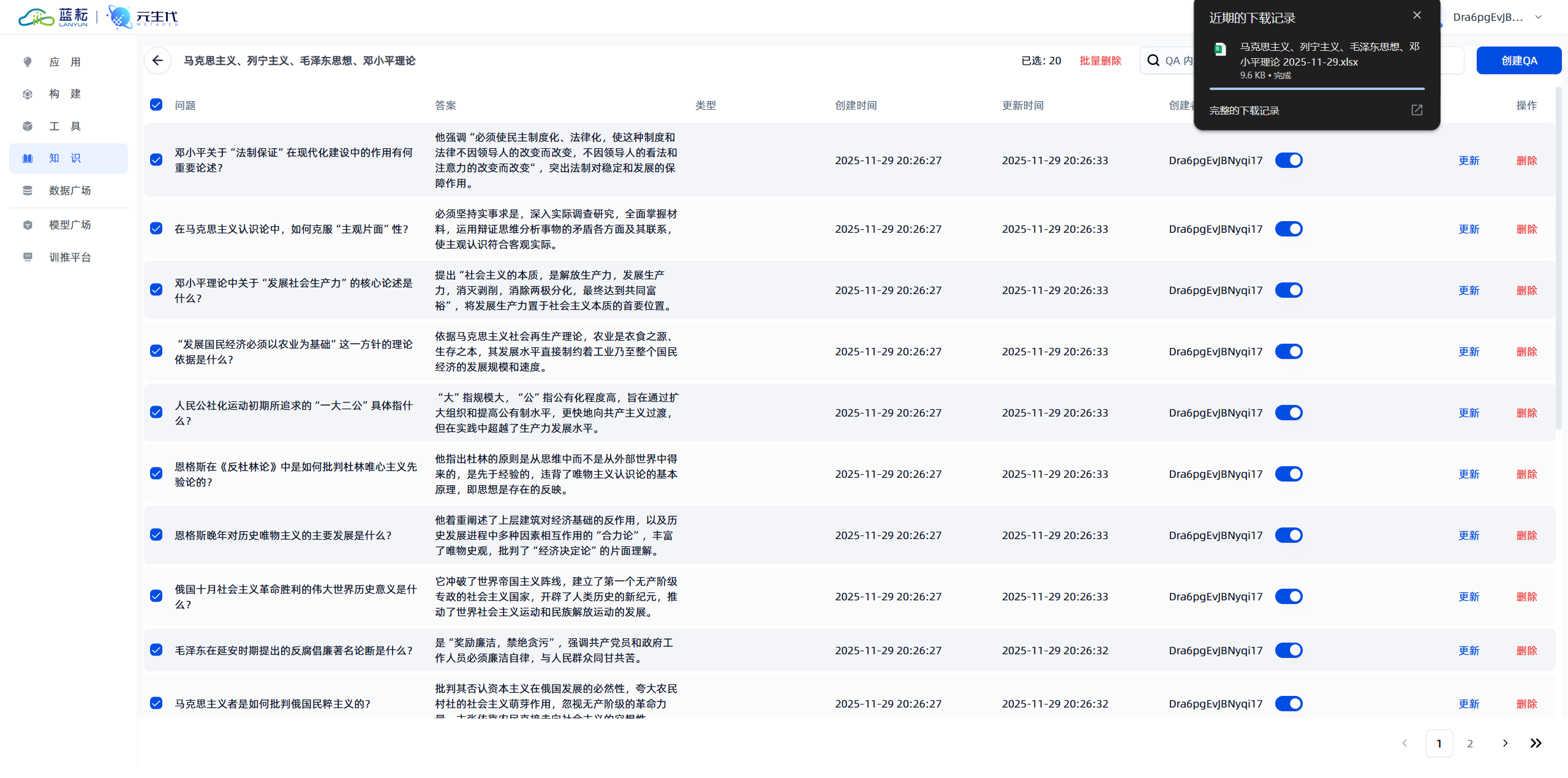
Task: Click the 数据广场 database icon
Action: click(28, 191)
